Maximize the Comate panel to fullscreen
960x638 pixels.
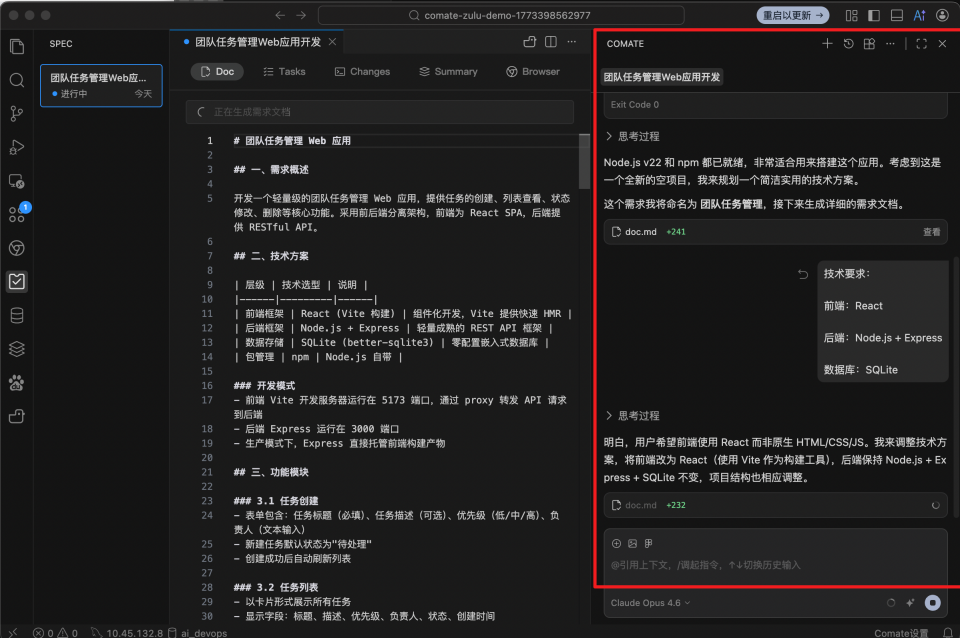[x=921, y=43]
